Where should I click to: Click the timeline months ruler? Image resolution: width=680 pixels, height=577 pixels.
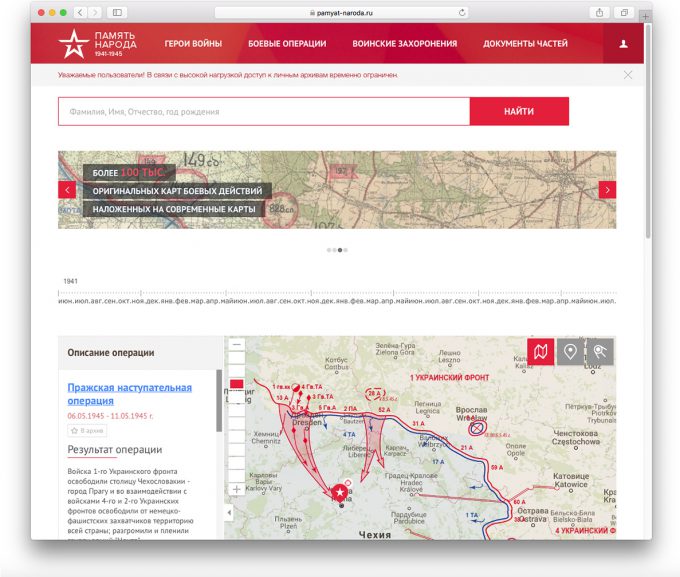337,298
